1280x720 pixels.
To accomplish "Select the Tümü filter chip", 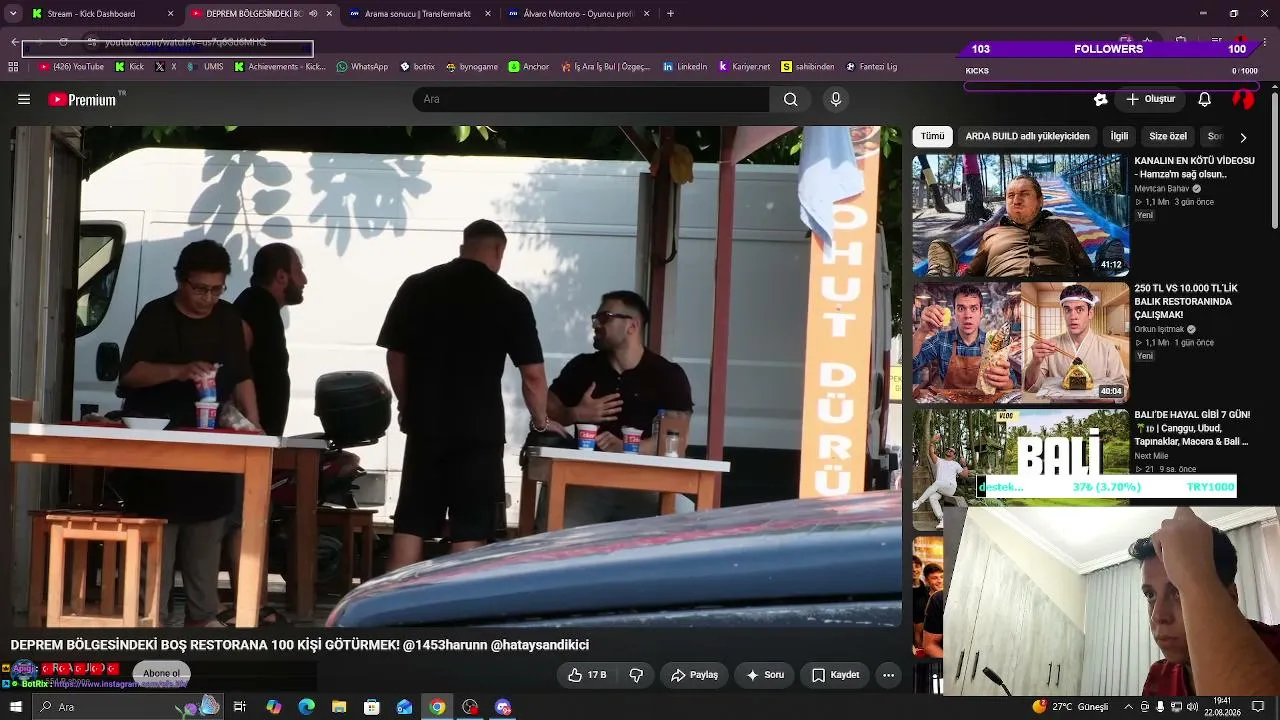I will point(932,136).
